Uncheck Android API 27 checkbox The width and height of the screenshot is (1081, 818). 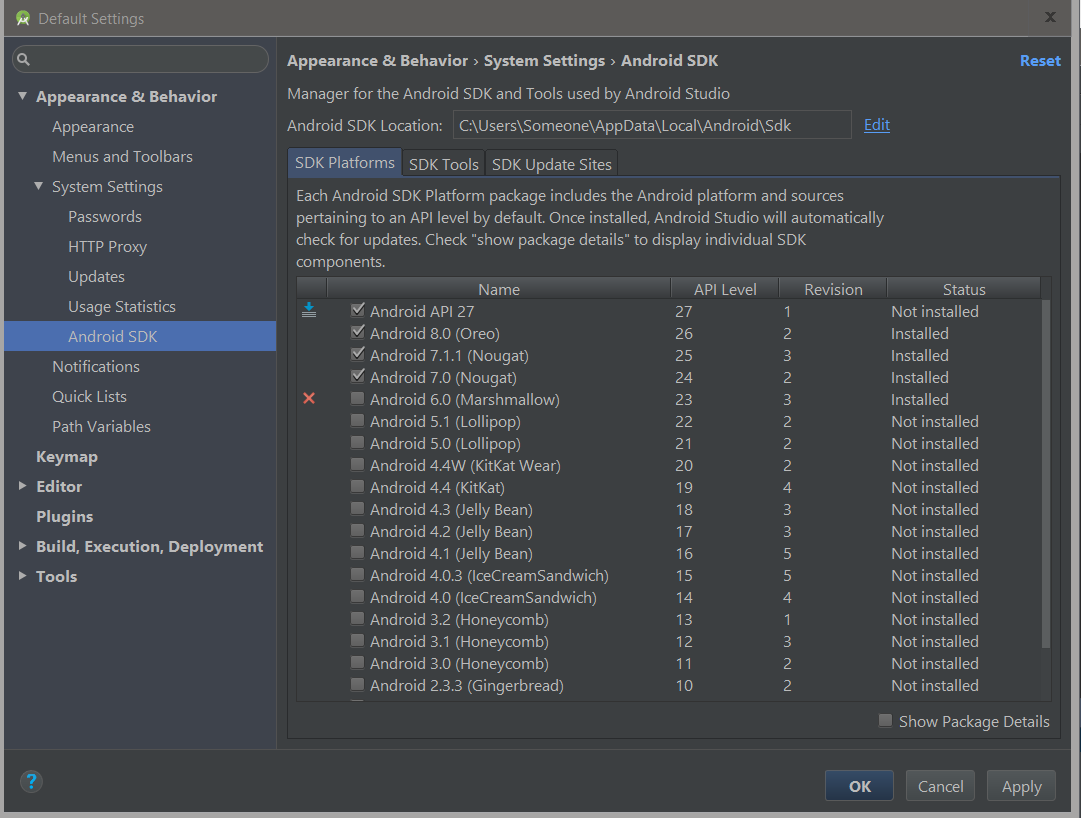click(x=357, y=310)
